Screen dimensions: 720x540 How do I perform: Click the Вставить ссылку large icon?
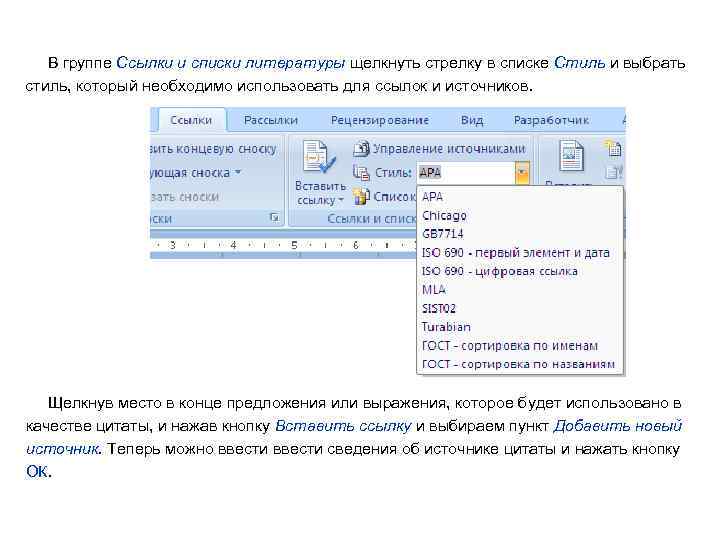[319, 158]
